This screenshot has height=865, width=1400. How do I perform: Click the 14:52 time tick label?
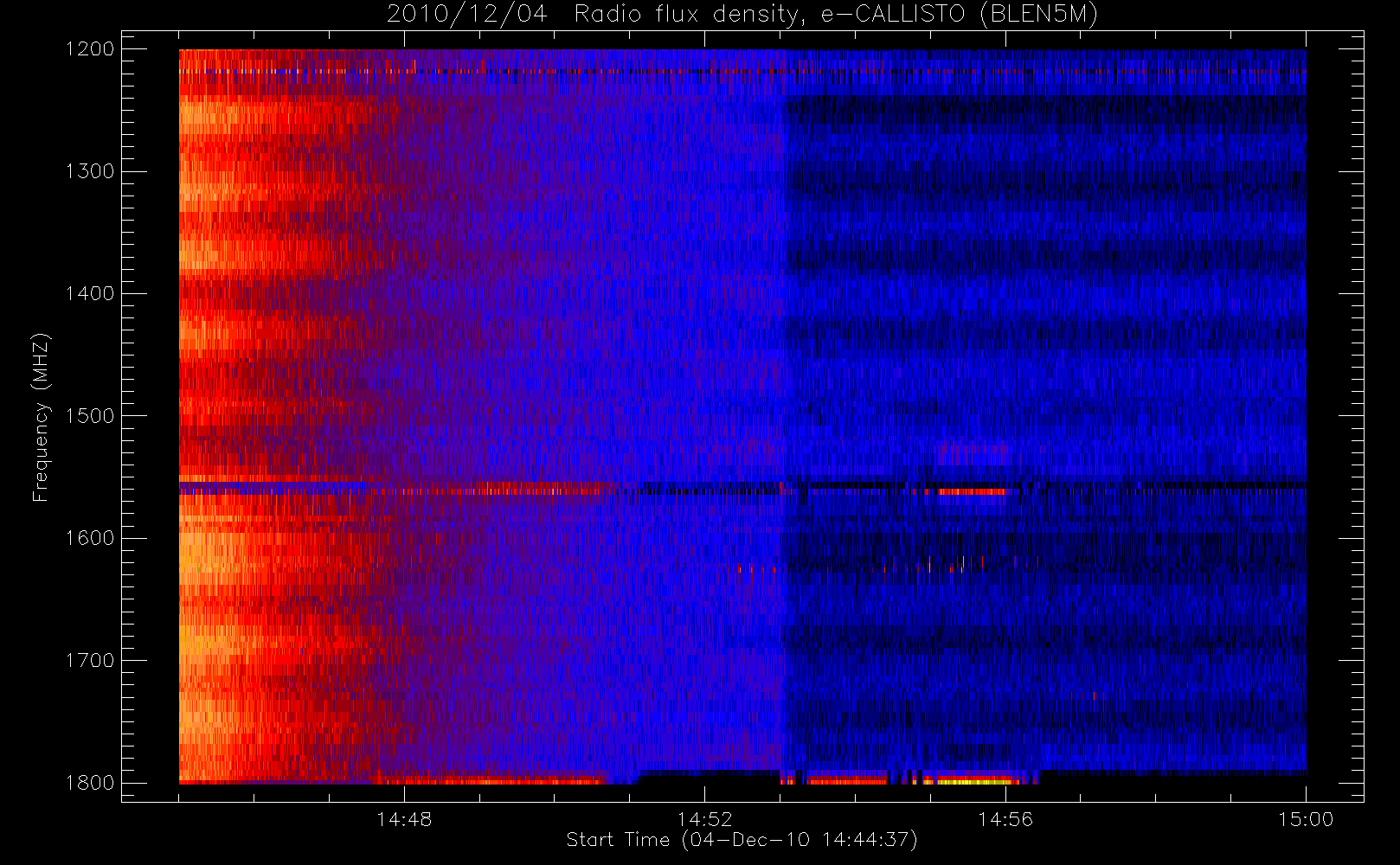(704, 819)
